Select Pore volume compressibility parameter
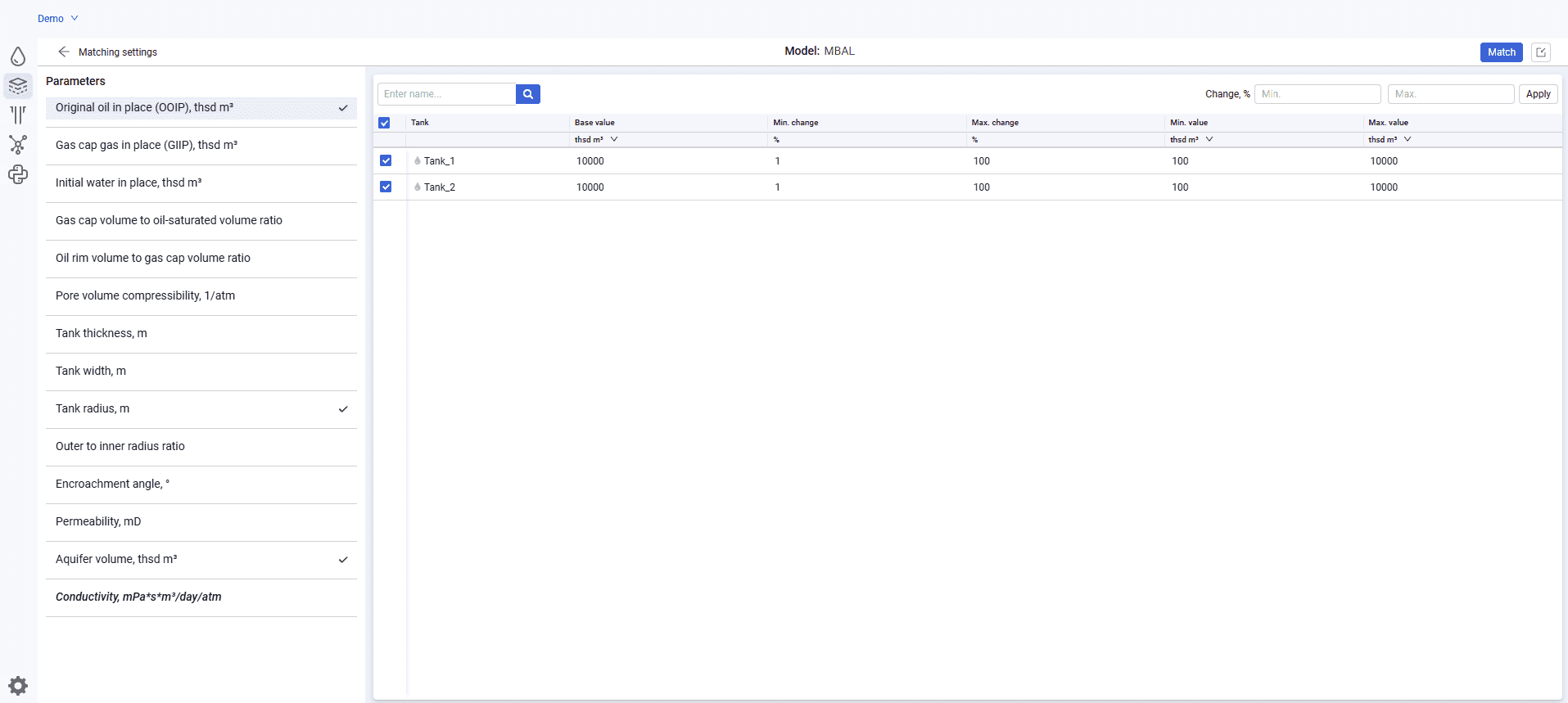Image resolution: width=1568 pixels, height=703 pixels. click(x=201, y=296)
